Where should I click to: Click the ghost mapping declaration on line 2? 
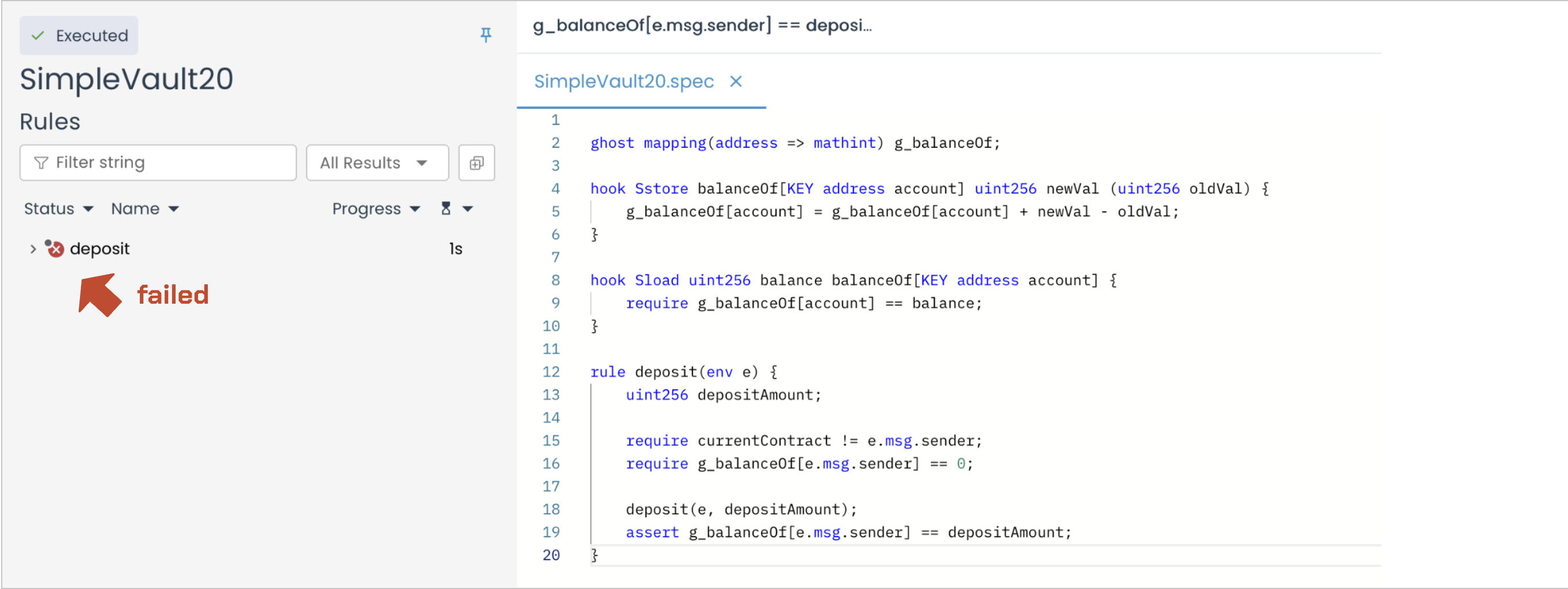794,143
